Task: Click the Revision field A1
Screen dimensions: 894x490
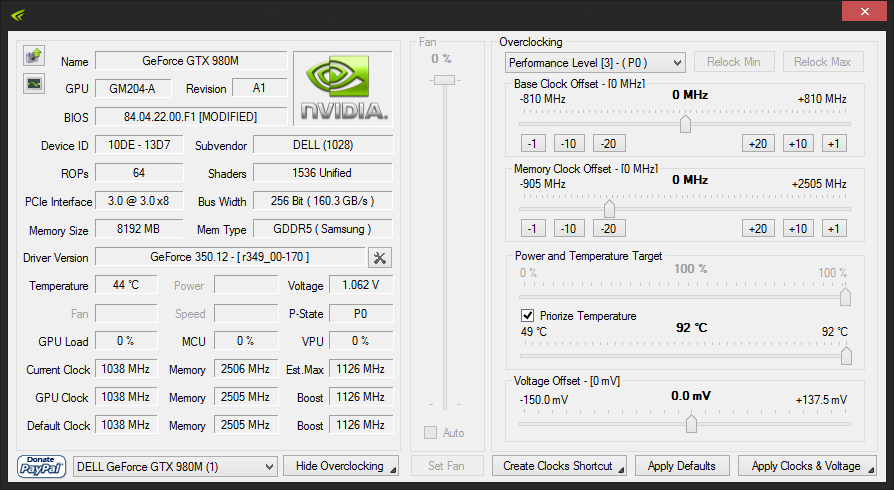Action: [259, 88]
